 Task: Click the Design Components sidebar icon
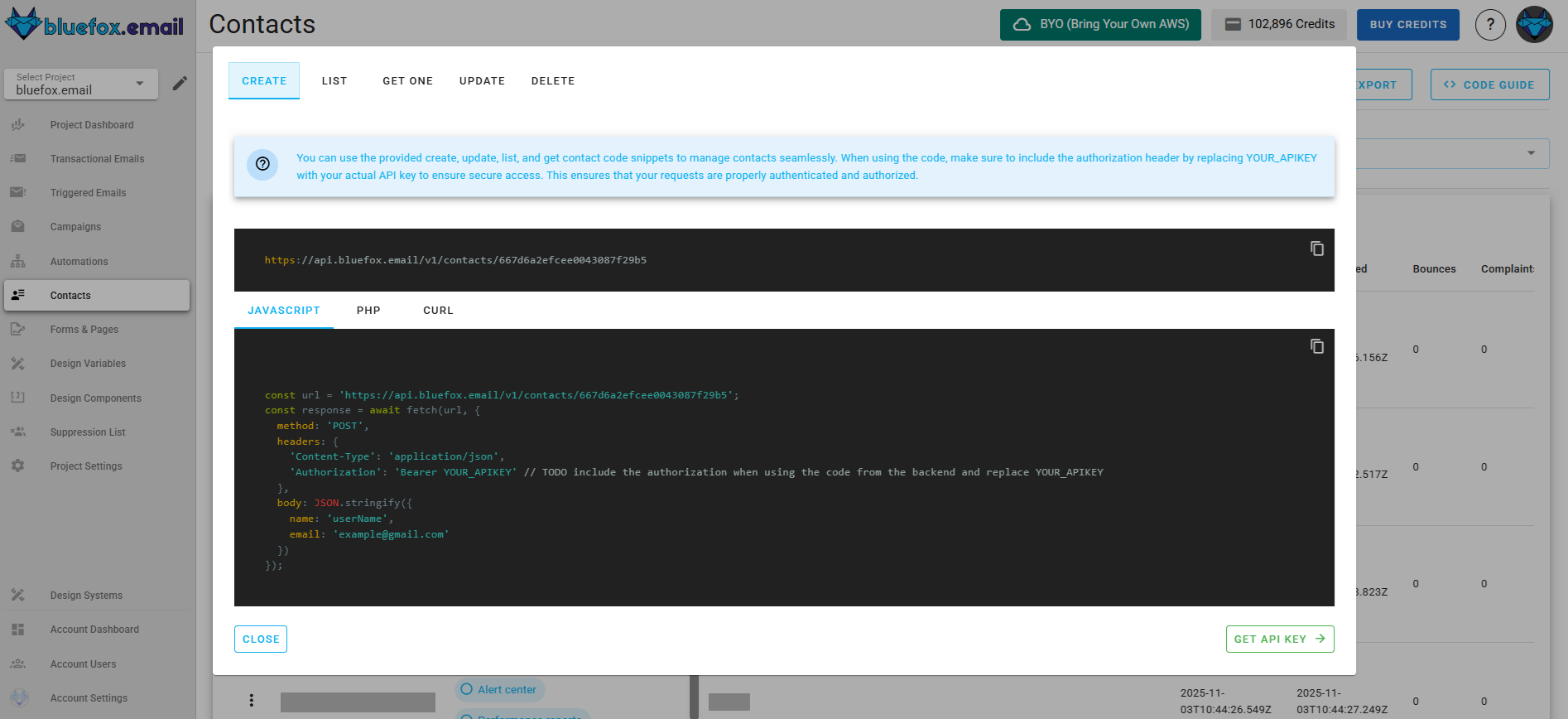click(x=18, y=398)
